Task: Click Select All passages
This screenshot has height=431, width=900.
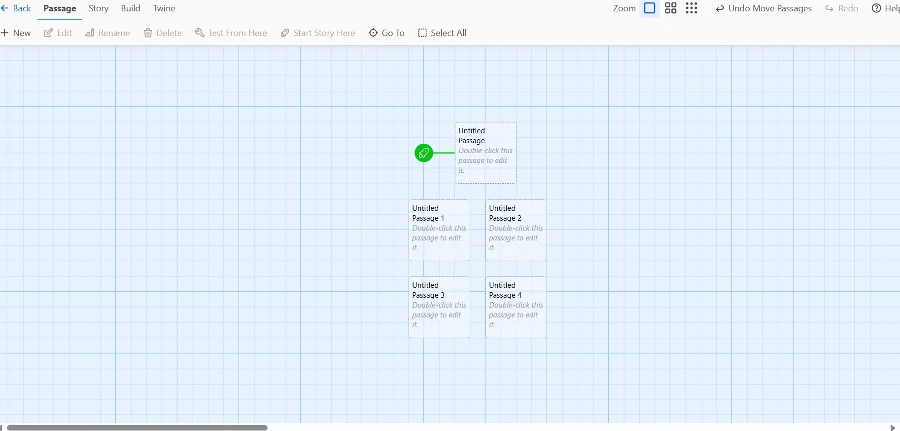Action: pos(442,33)
